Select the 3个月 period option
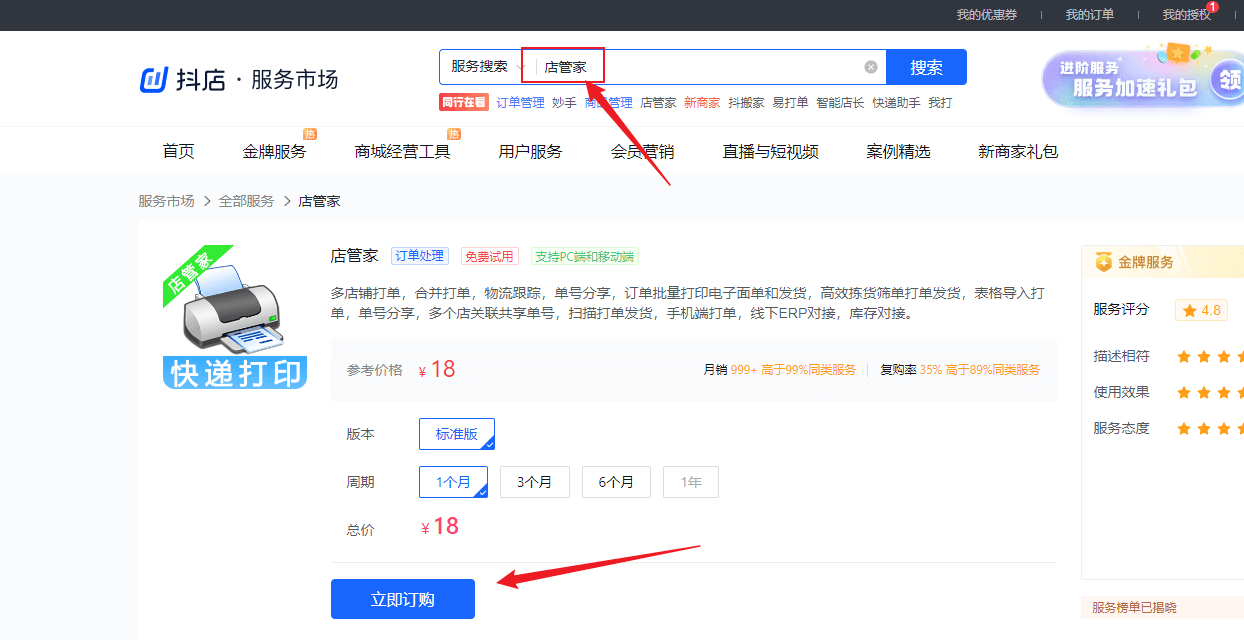Viewport: 1244px width, 640px height. (x=535, y=482)
